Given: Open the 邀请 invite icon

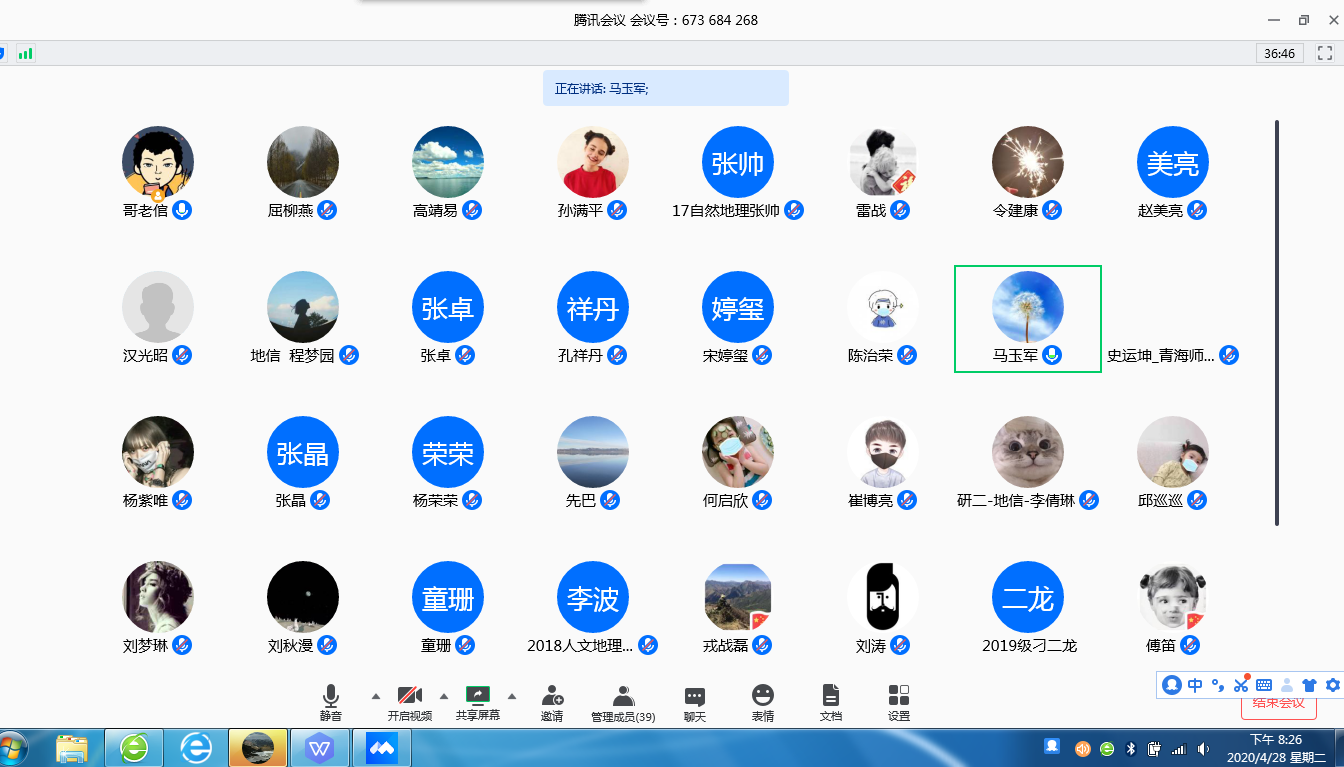Looking at the screenshot, I should (x=552, y=702).
